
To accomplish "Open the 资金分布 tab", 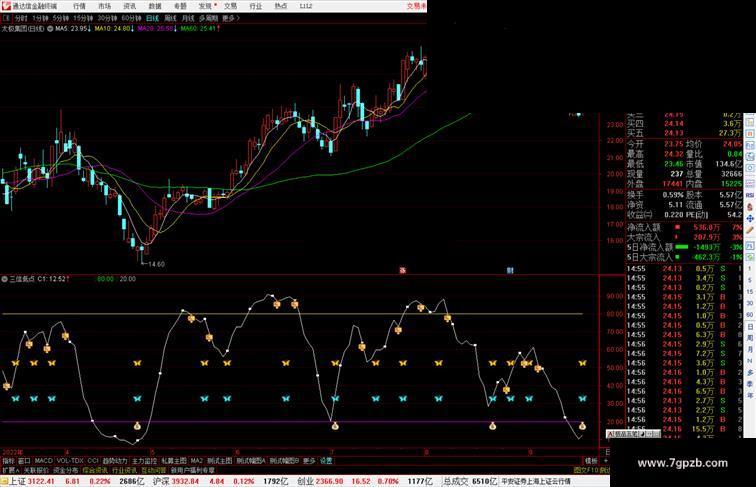I will [x=66, y=470].
